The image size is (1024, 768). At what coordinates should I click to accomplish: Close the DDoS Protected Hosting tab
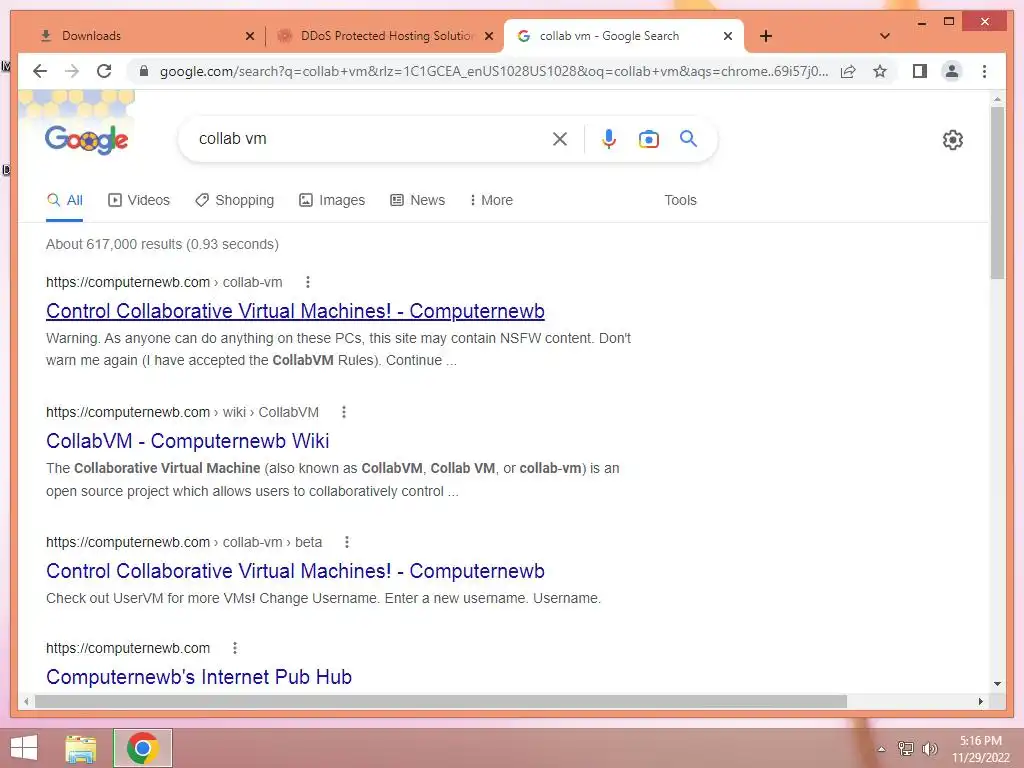click(x=488, y=36)
